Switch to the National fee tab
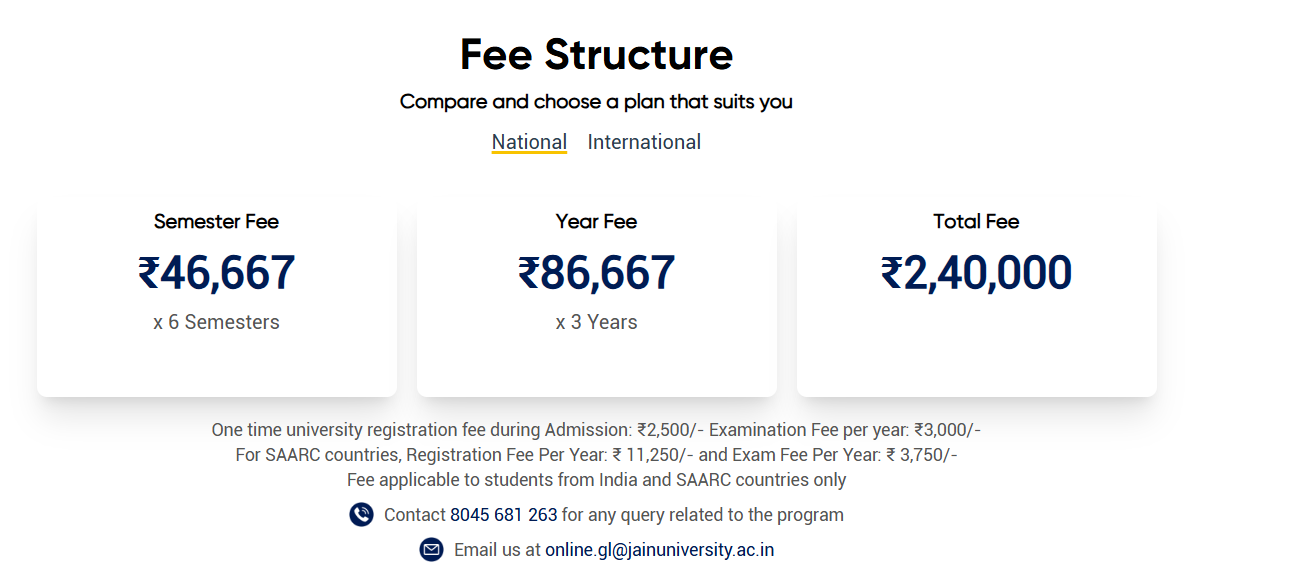Viewport: 1305px width, 578px height. 529,142
